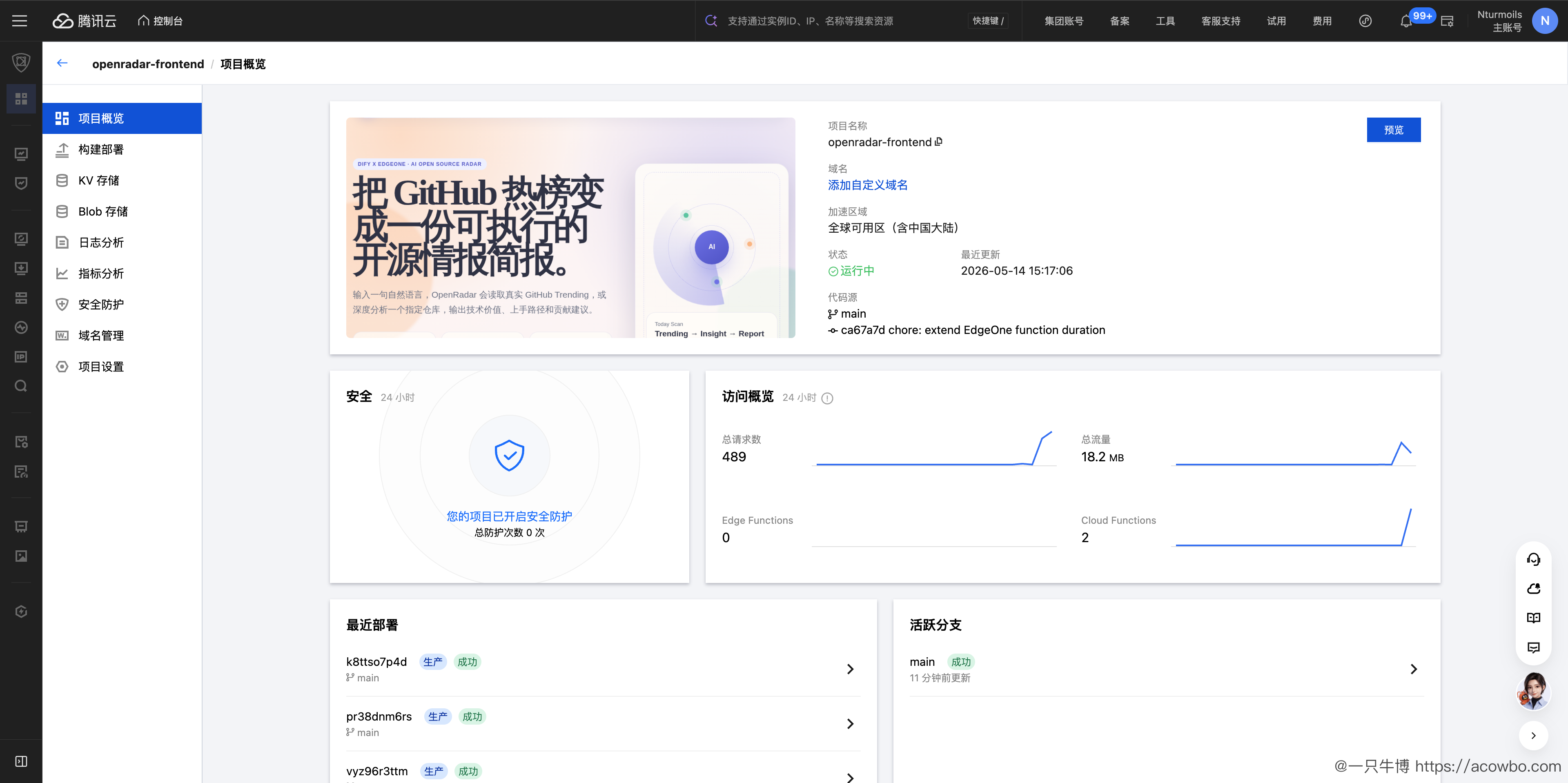Copy the project name openradar-frontend
1568x783 pixels.
(x=938, y=142)
